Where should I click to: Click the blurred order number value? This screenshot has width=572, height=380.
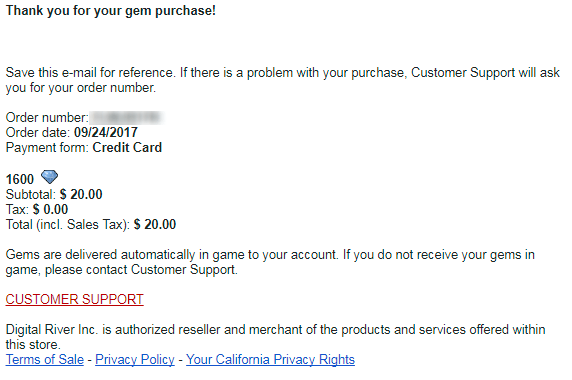126,117
